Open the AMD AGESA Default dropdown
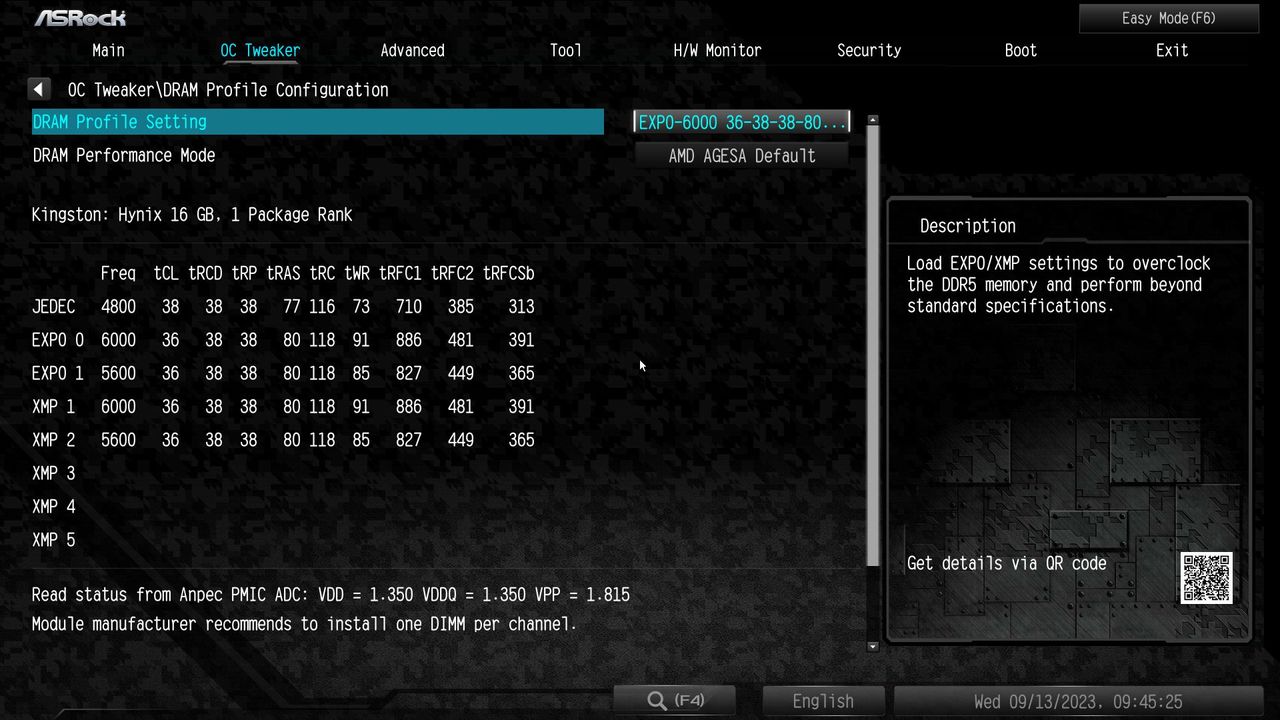1280x720 pixels. click(742, 155)
